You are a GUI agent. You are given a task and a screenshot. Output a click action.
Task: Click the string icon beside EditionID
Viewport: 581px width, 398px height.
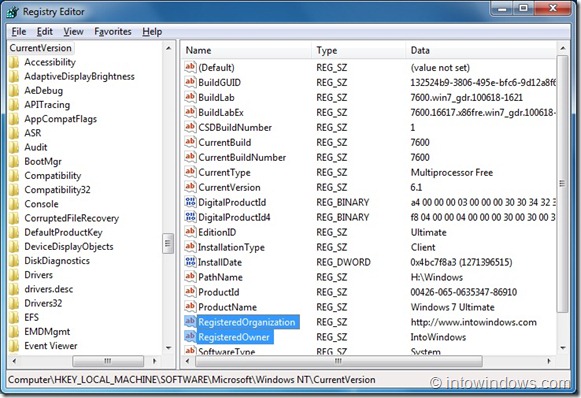(190, 232)
